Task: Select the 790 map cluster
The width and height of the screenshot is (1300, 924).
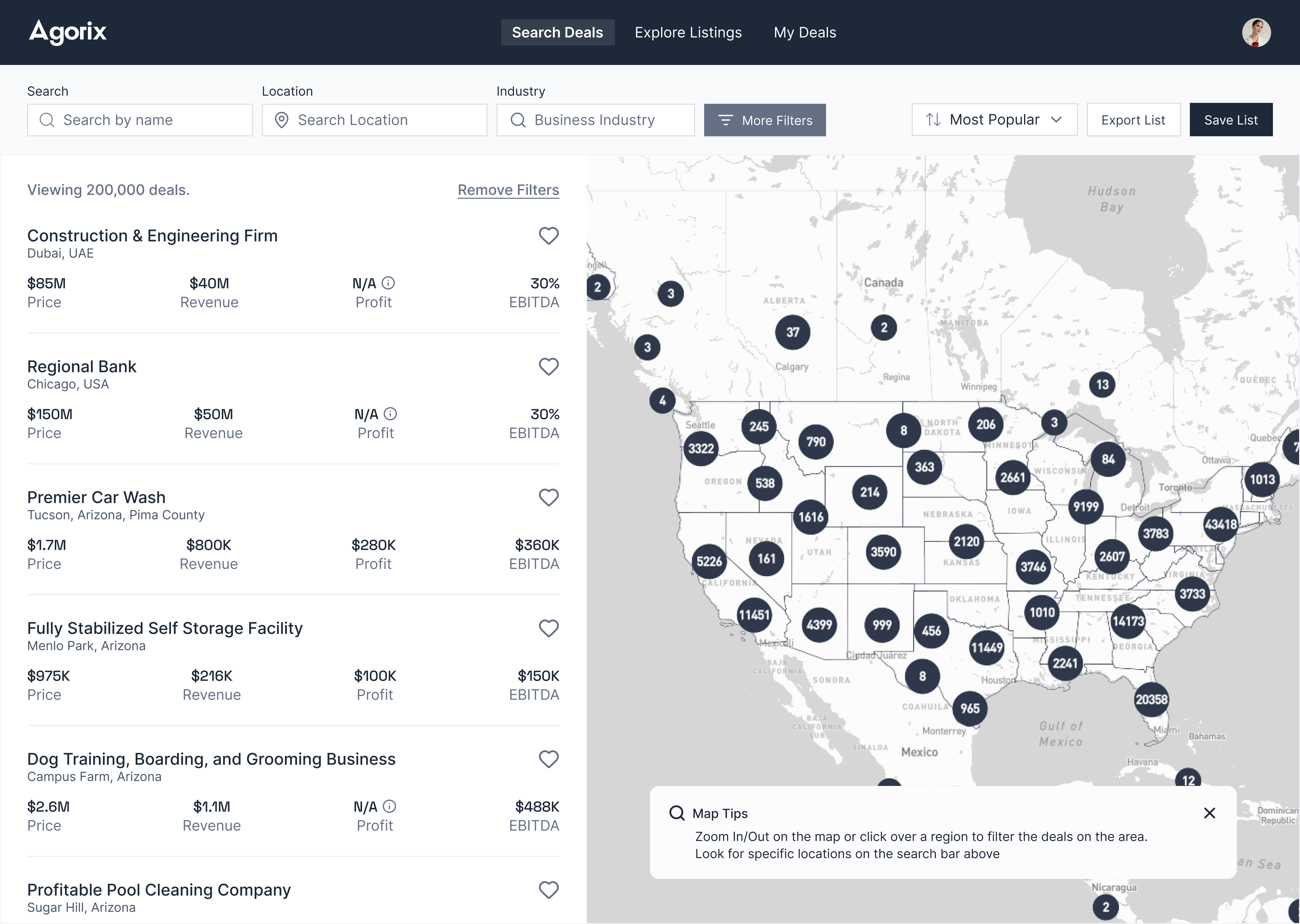Action: click(816, 442)
